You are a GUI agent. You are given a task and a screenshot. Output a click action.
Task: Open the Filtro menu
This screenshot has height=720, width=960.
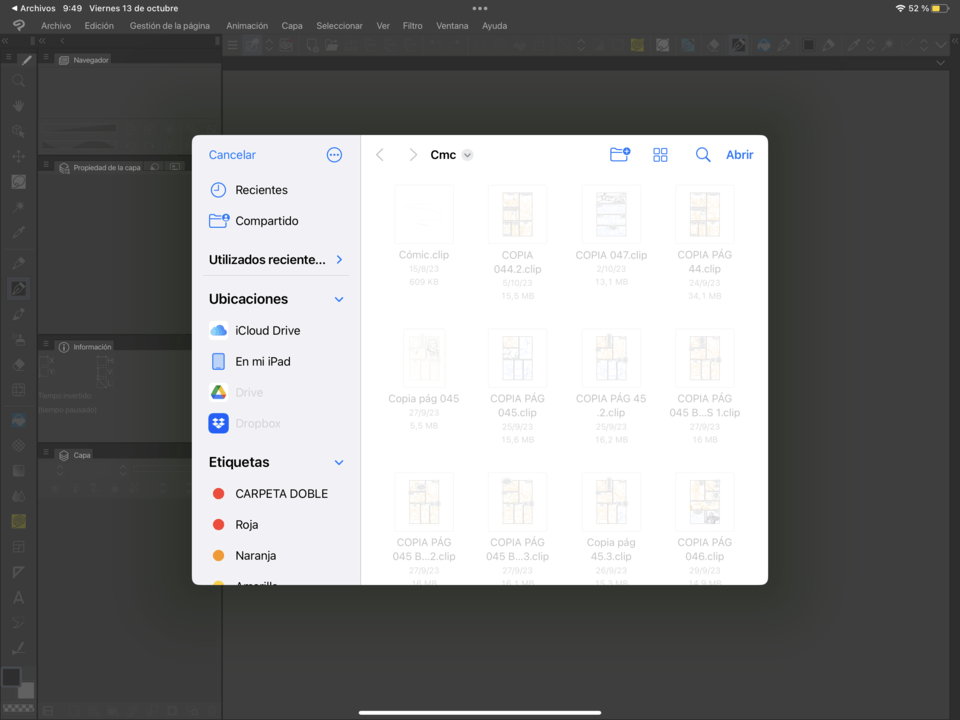tap(412, 25)
